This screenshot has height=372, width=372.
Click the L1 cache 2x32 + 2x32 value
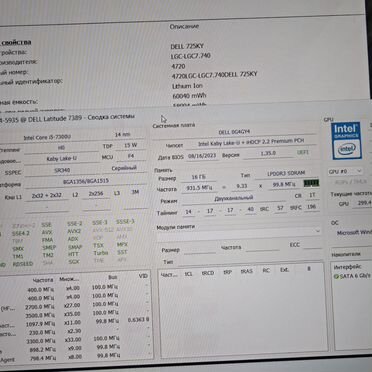[46, 196]
